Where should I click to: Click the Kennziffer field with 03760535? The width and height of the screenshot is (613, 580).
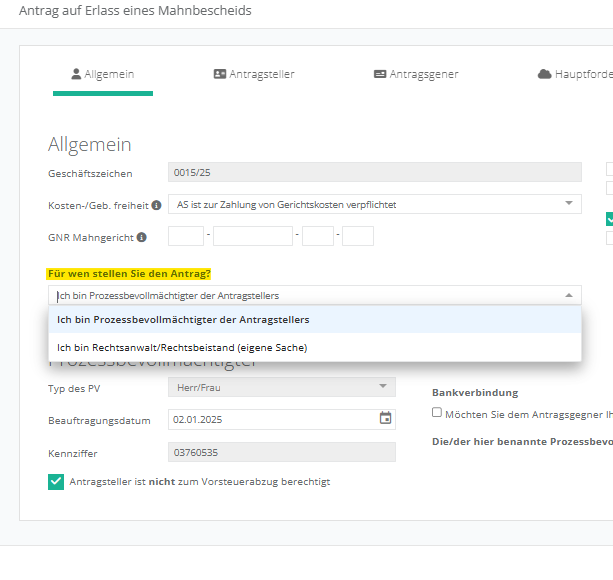pos(281,452)
